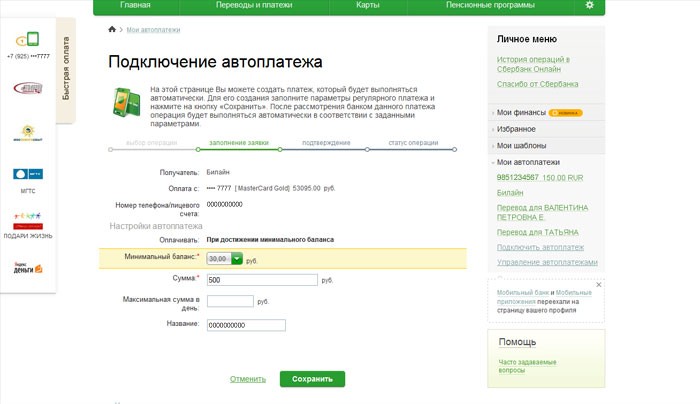
Task: Collapse Мои автоплатежи section
Action: click(x=528, y=162)
